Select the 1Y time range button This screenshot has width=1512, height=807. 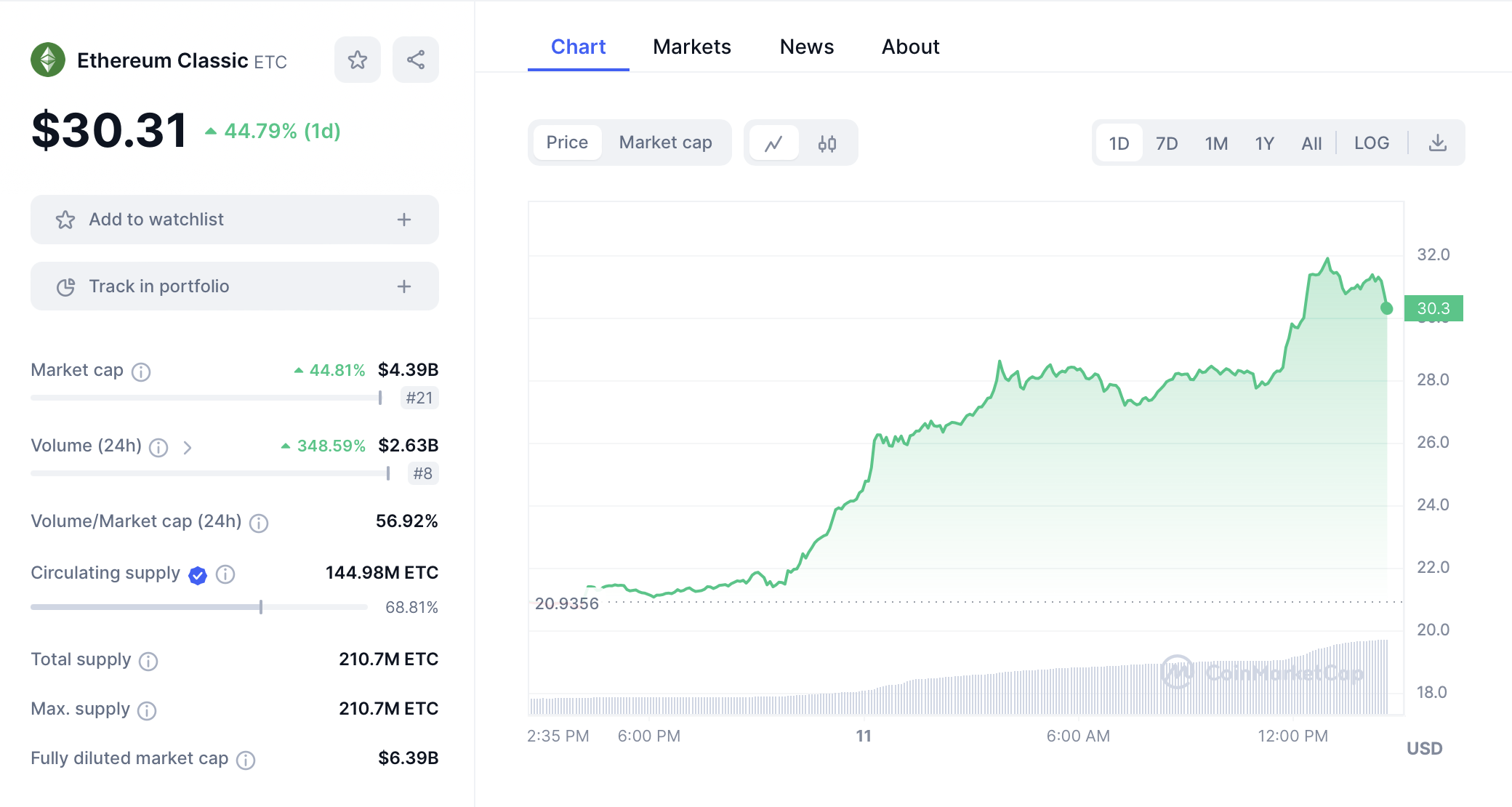click(1264, 143)
